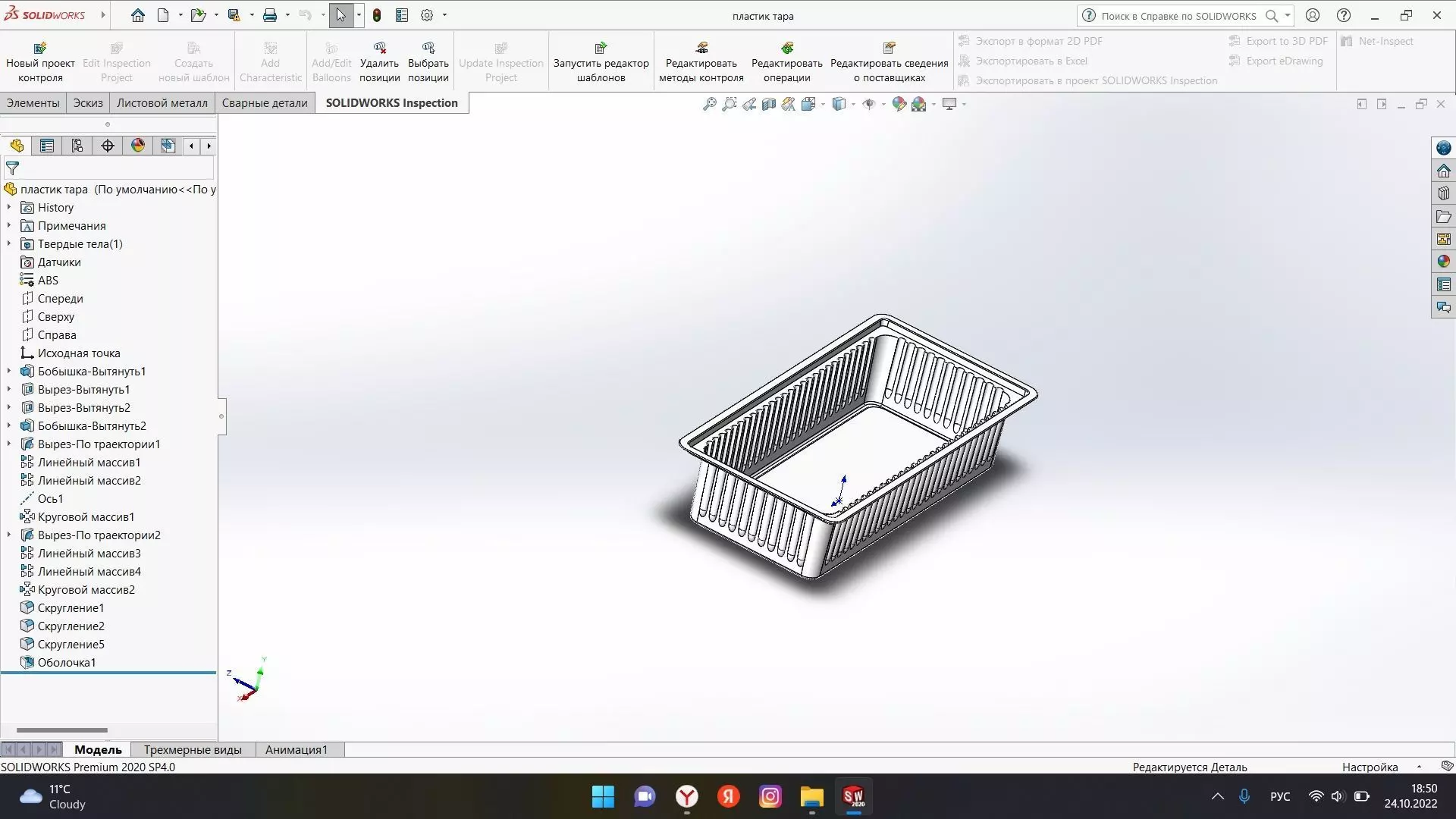Click the Section View icon
Viewport: 1456px width, 819px height.
(x=769, y=104)
